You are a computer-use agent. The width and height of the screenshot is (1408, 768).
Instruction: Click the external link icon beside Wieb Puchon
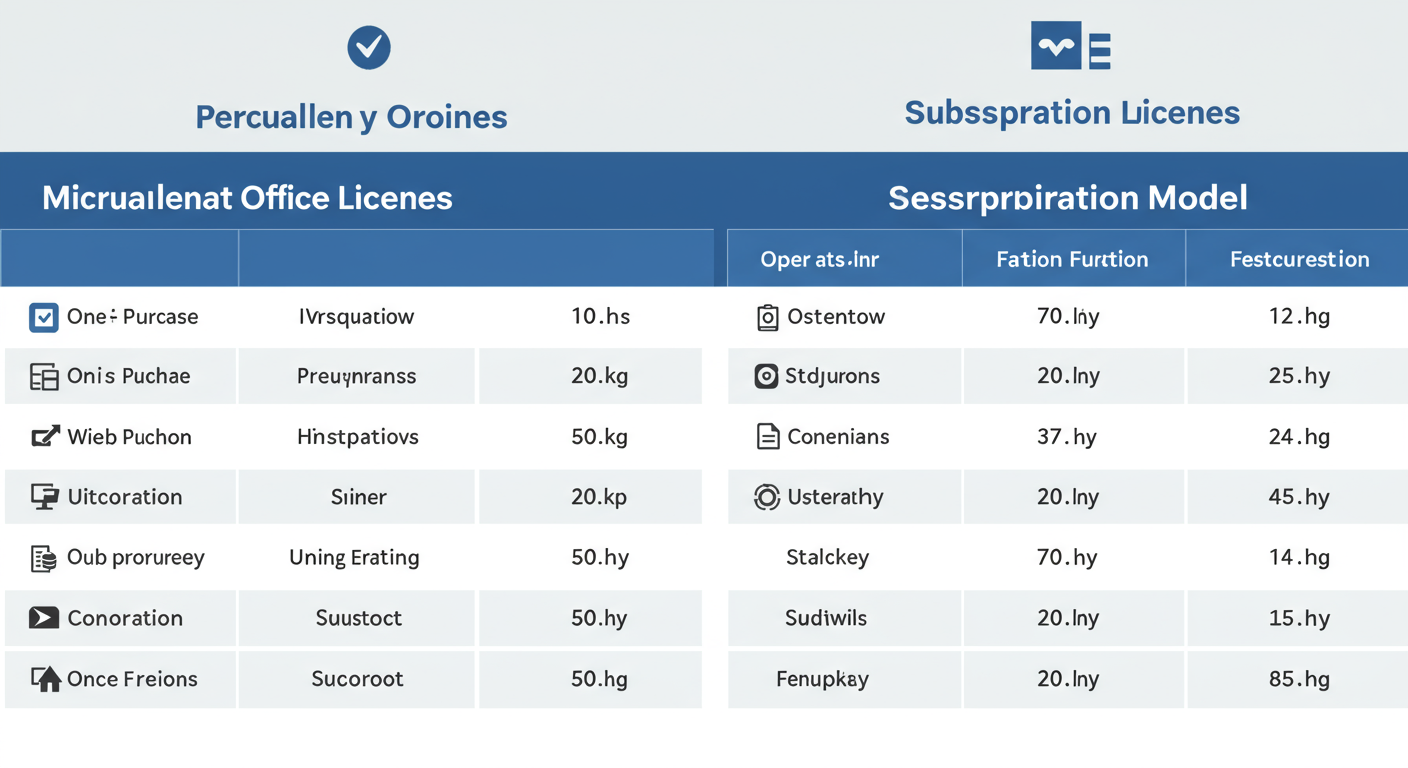click(45, 437)
